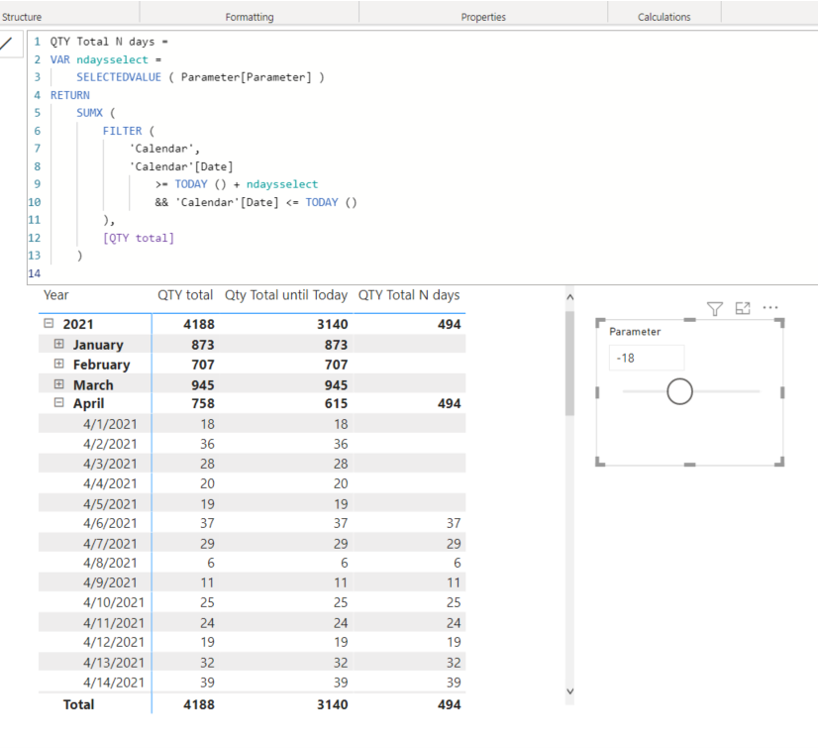818x748 pixels.
Task: Click February QTY total value 707
Action: [x=202, y=365]
